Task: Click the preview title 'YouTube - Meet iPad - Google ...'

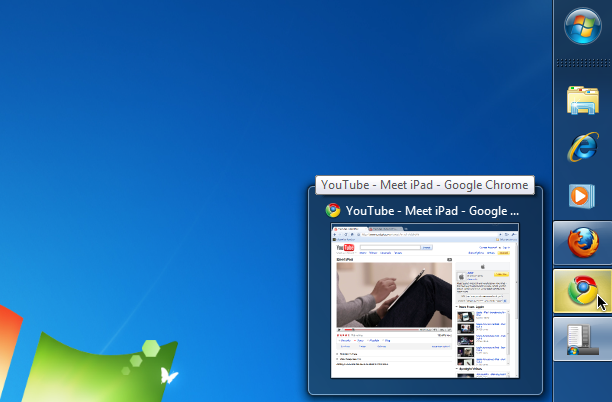Action: (x=432, y=211)
